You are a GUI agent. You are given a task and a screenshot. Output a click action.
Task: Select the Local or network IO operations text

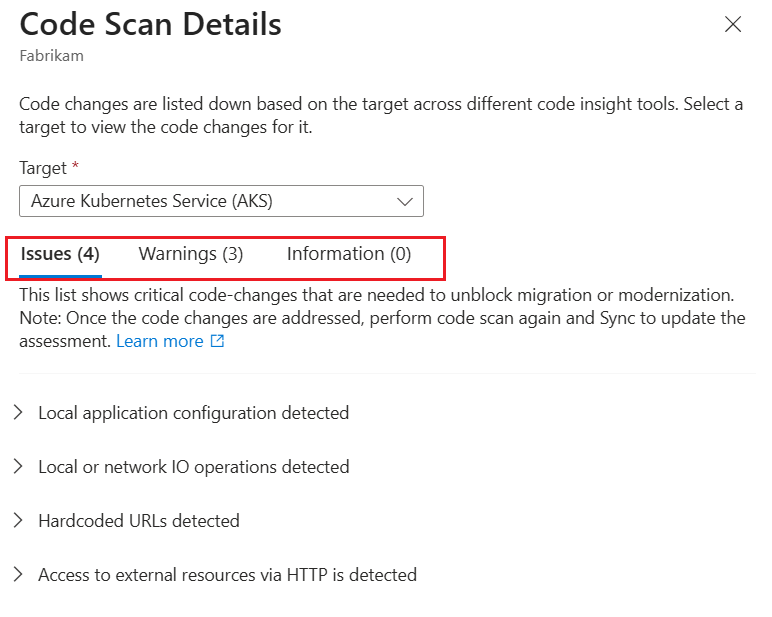(x=194, y=467)
